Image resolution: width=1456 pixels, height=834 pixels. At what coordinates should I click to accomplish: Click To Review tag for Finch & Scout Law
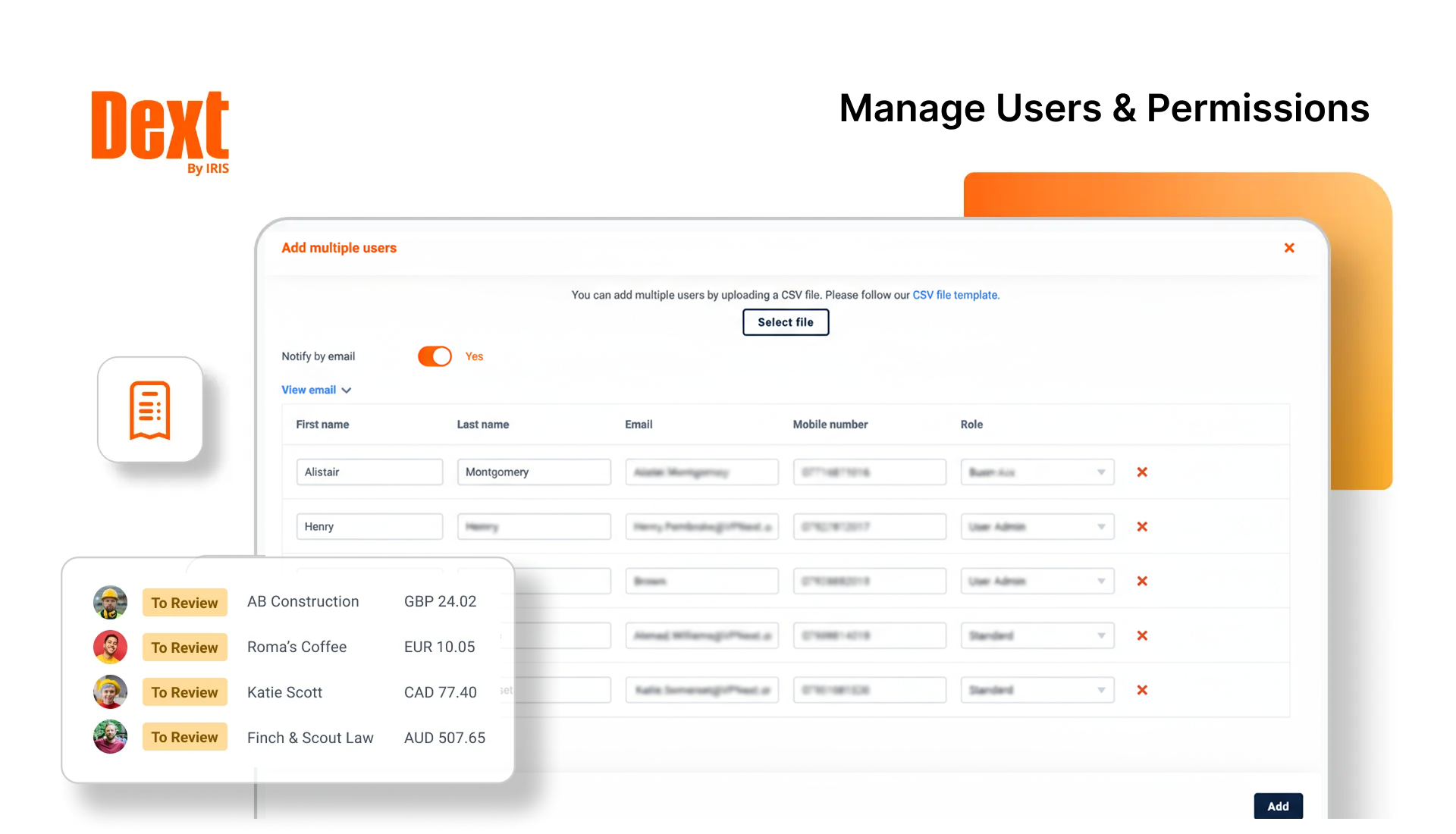(x=184, y=737)
